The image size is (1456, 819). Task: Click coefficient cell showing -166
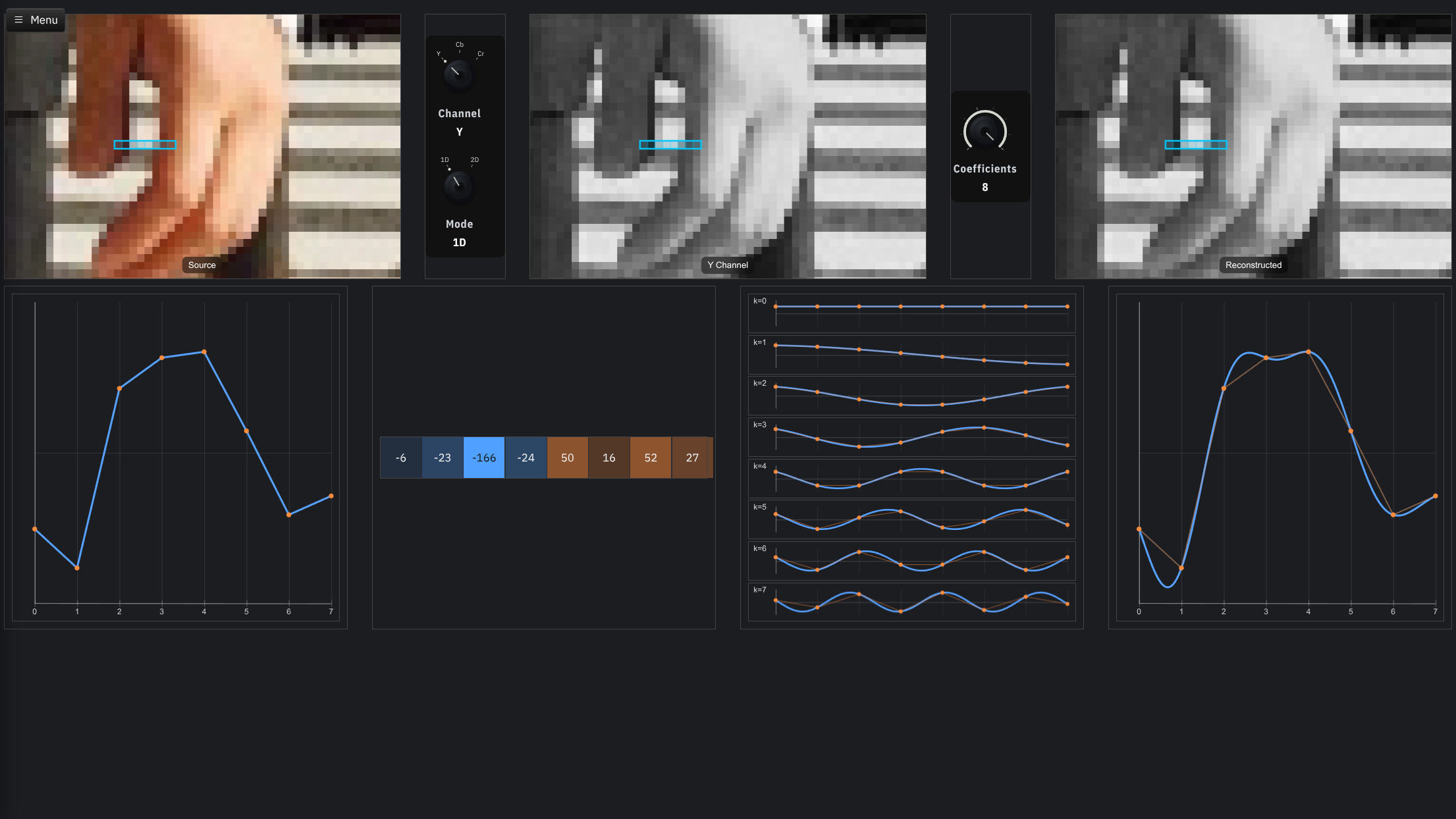tap(484, 458)
